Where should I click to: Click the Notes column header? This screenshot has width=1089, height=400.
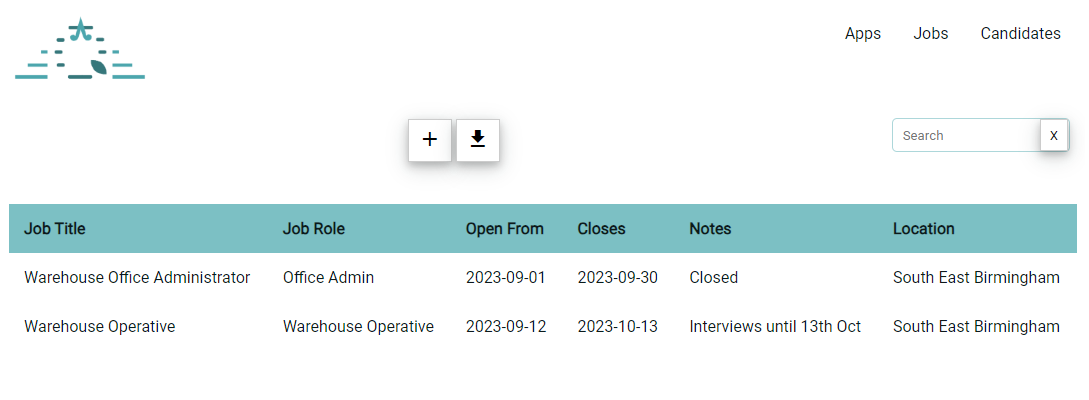click(710, 229)
